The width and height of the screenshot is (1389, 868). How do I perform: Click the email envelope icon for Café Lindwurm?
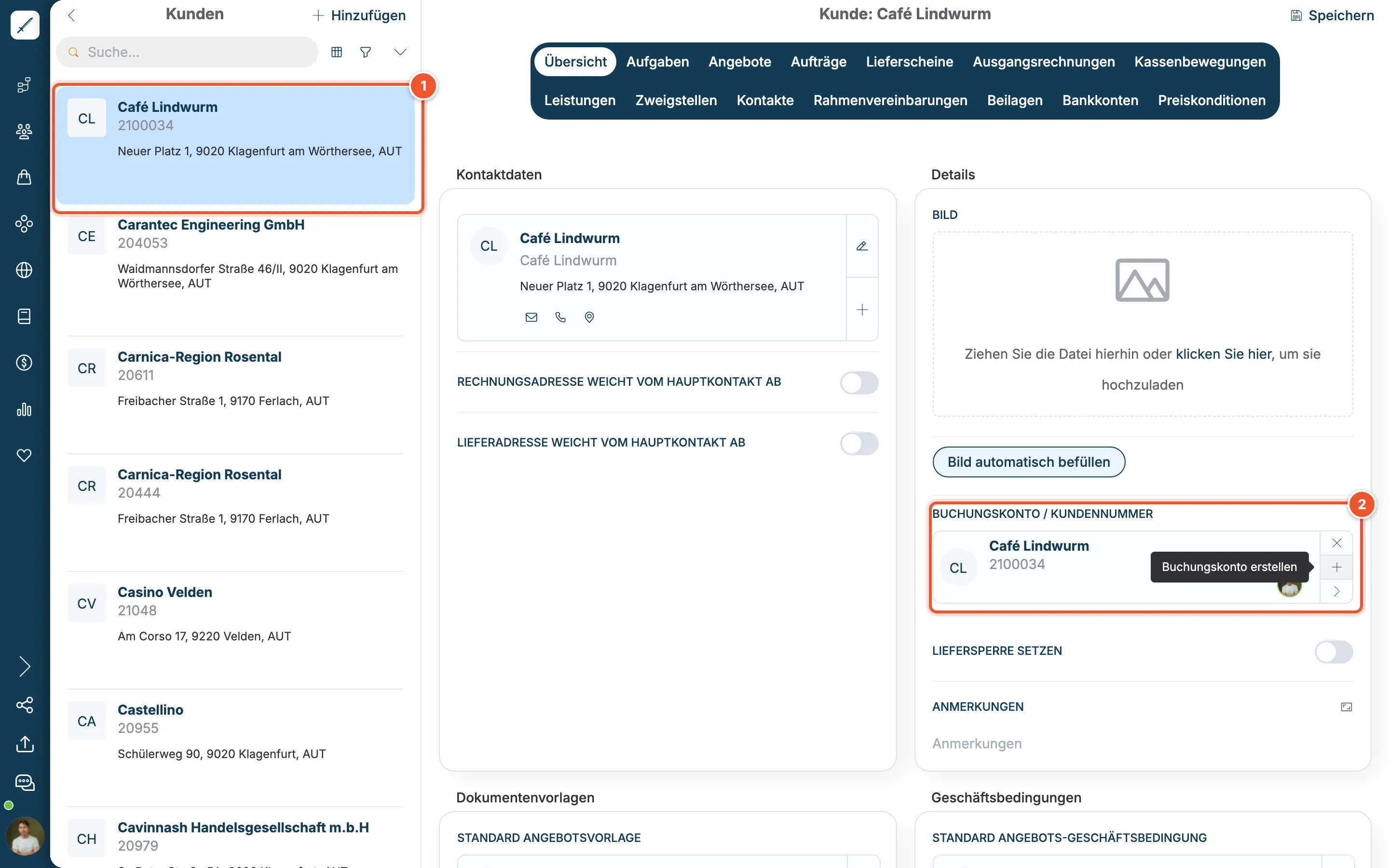531,317
